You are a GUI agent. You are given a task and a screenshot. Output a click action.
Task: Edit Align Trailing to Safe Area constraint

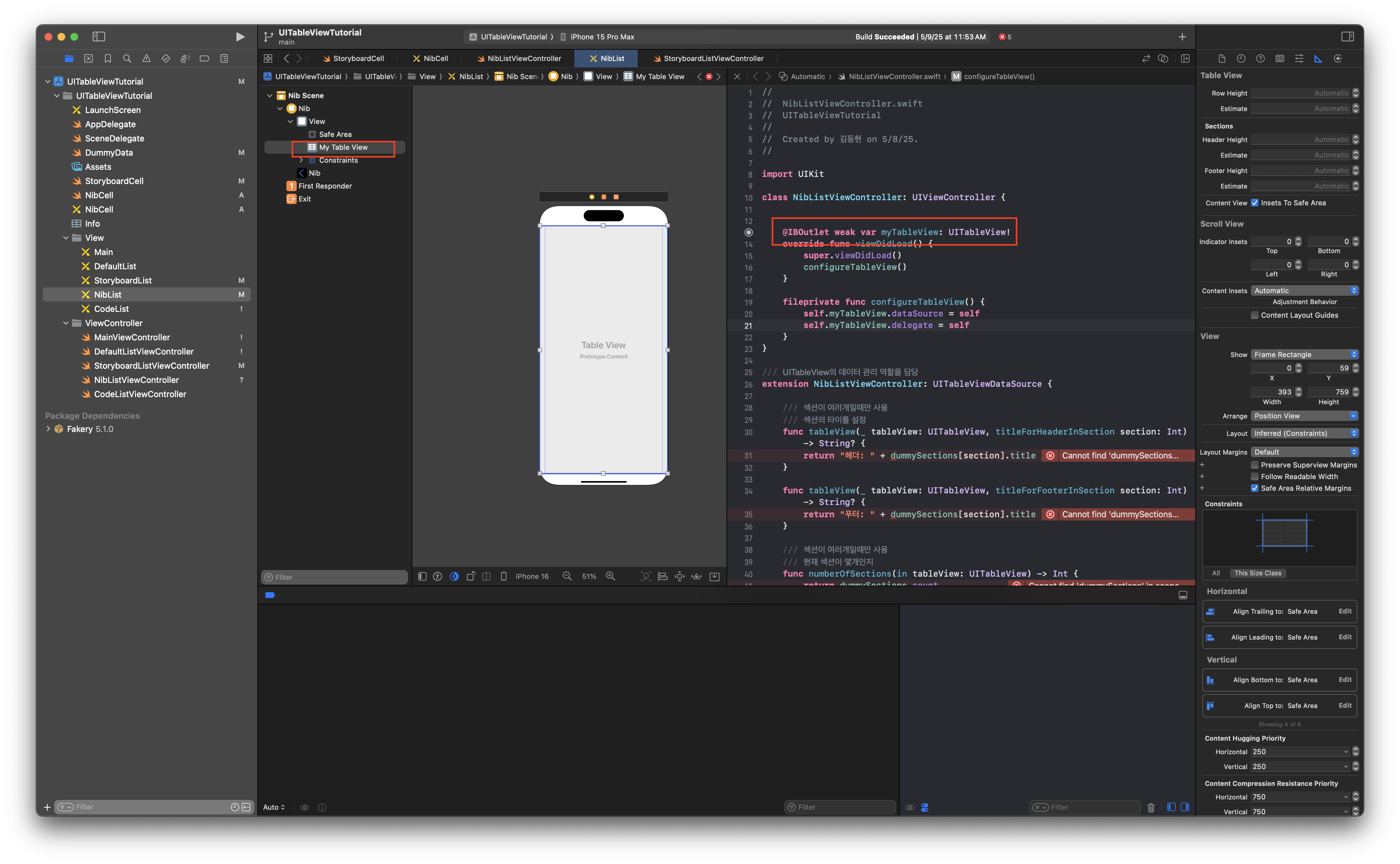tap(1344, 611)
